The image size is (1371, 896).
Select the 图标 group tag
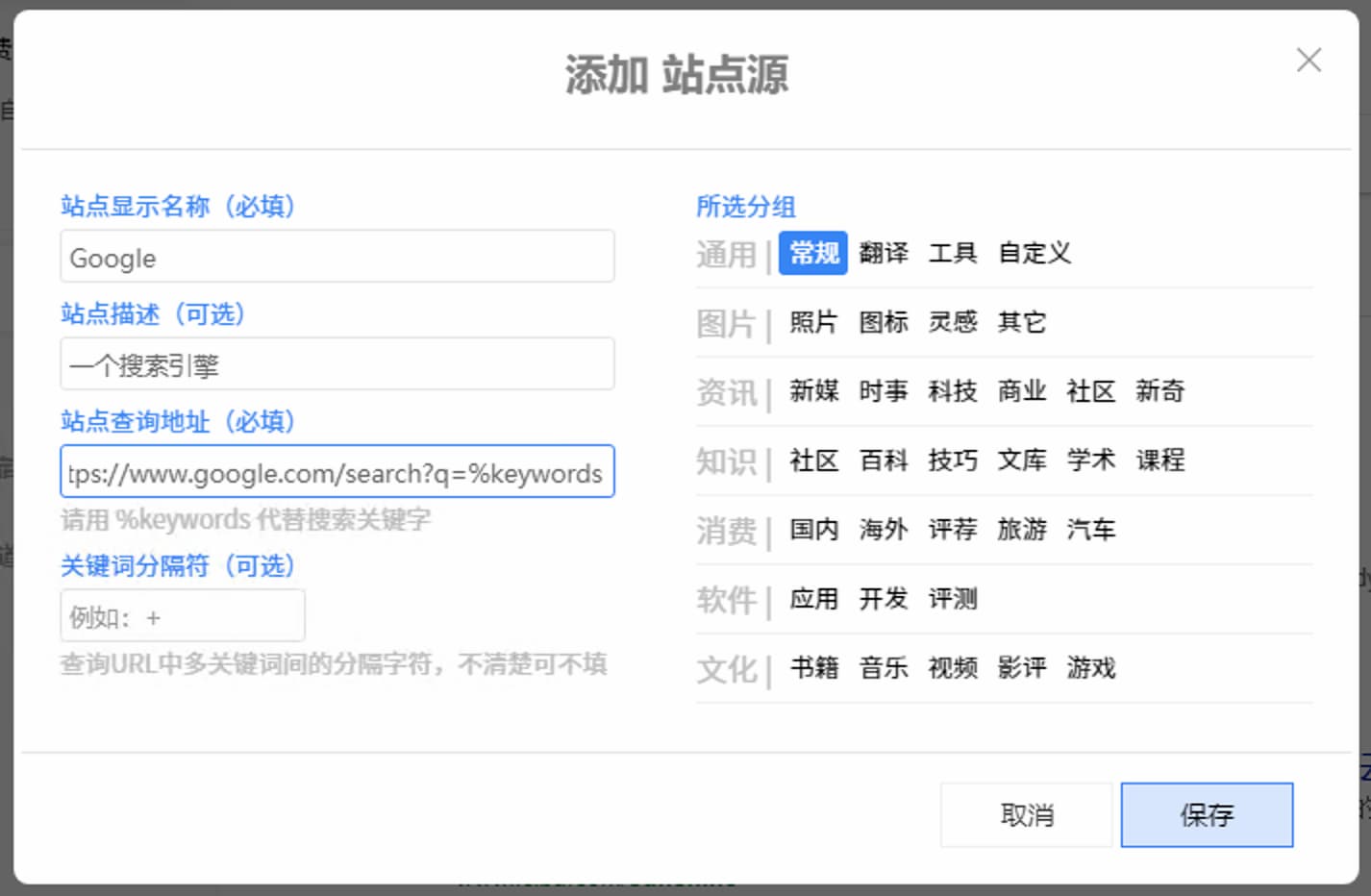point(884,322)
